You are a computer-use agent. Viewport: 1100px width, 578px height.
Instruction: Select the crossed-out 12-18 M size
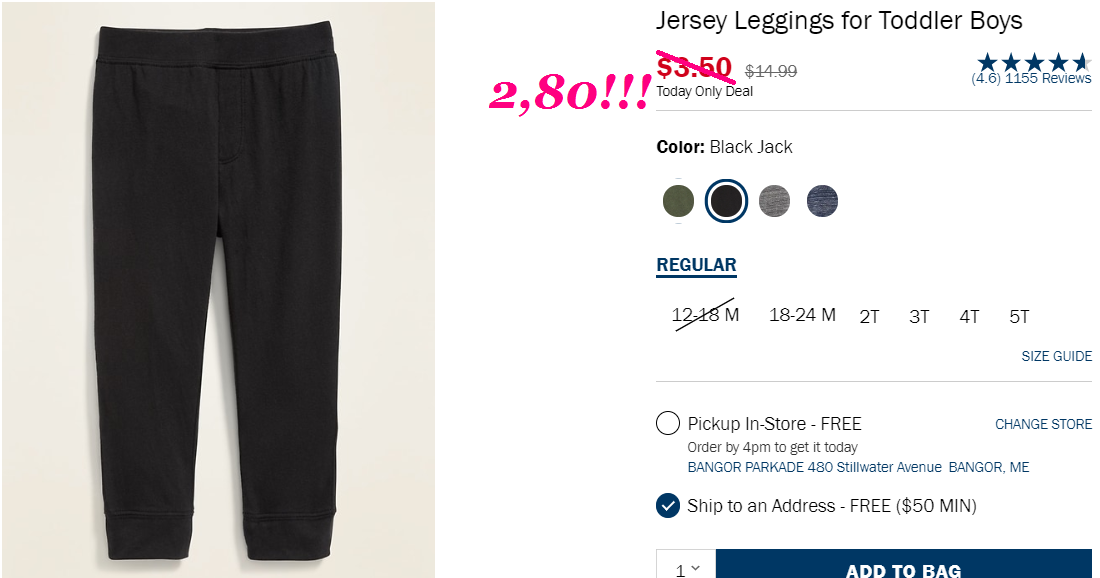705,315
